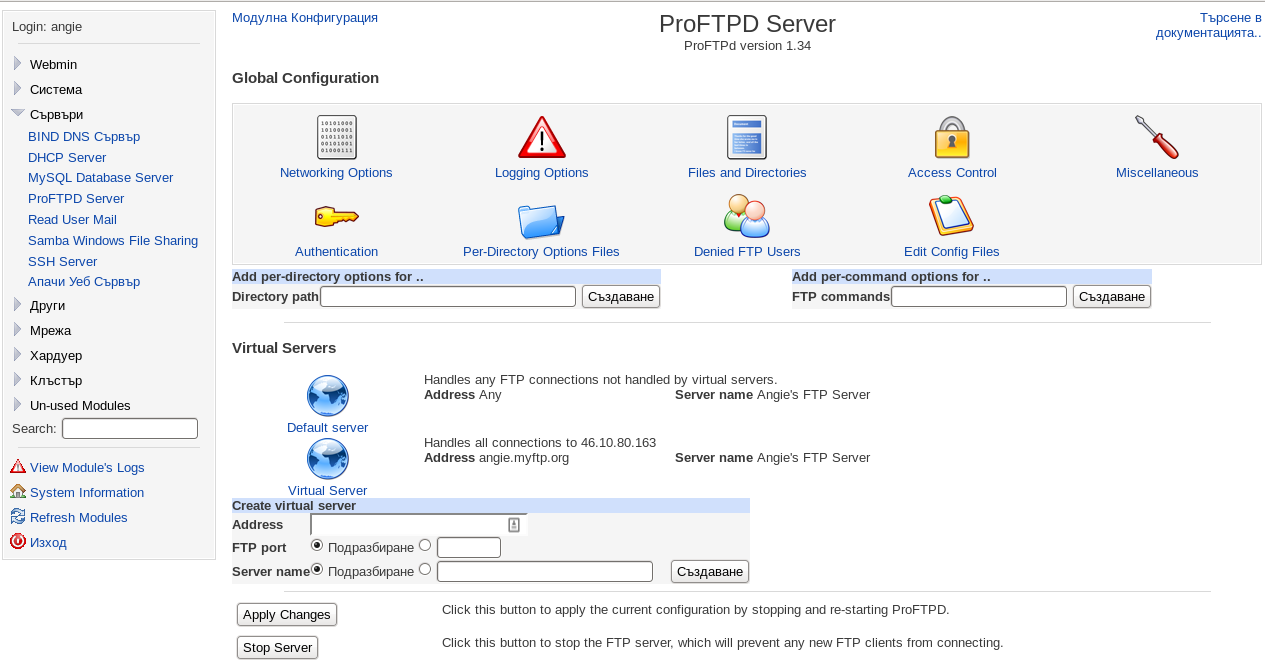Open the Miscellaneous screwdriver icon
The height and width of the screenshot is (664, 1265).
tap(1157, 137)
